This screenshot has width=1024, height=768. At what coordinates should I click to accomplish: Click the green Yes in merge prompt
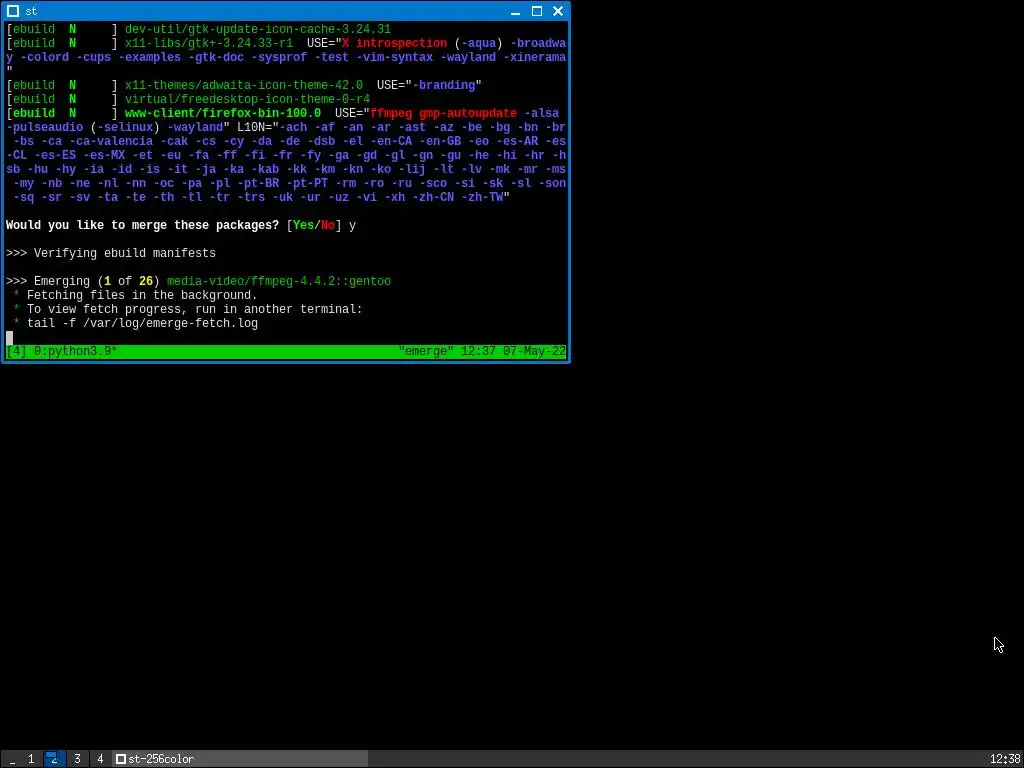(303, 225)
